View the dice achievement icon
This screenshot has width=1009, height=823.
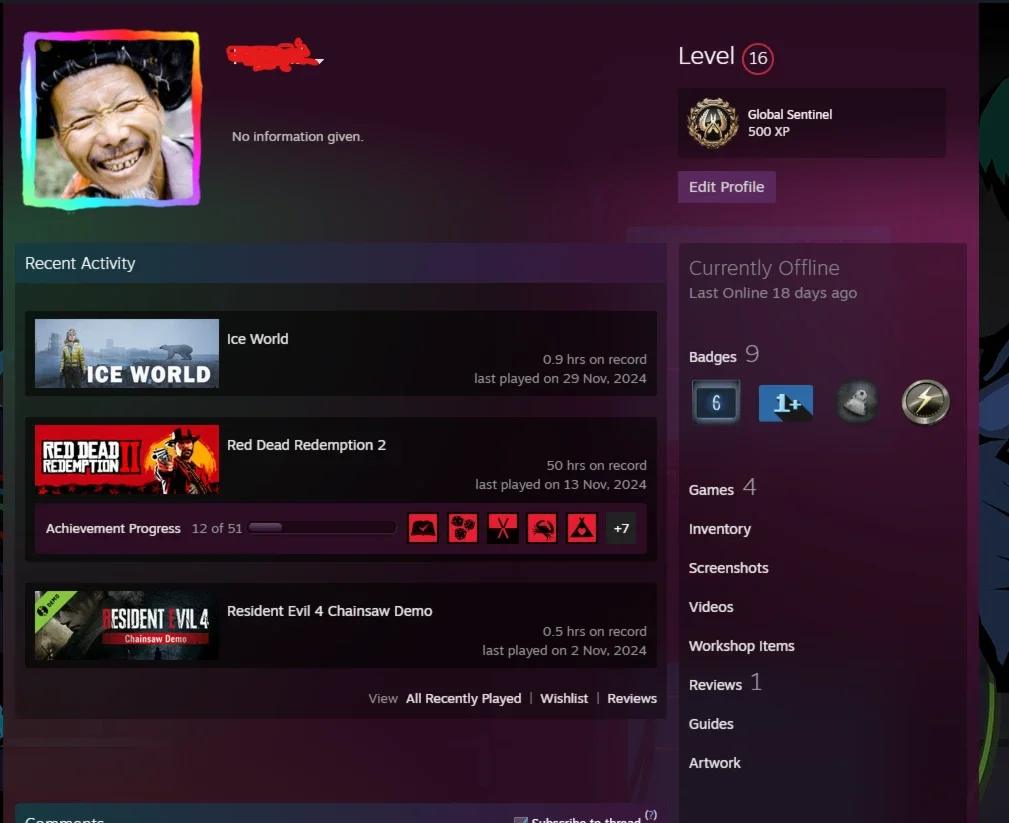(x=463, y=528)
